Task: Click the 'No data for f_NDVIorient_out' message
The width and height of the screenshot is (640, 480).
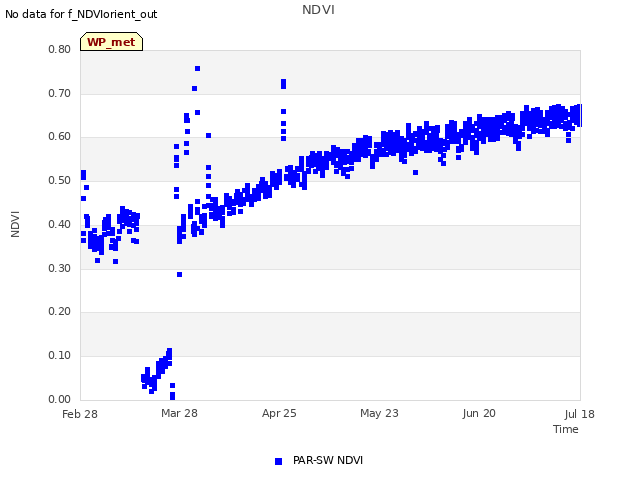Action: (81, 14)
